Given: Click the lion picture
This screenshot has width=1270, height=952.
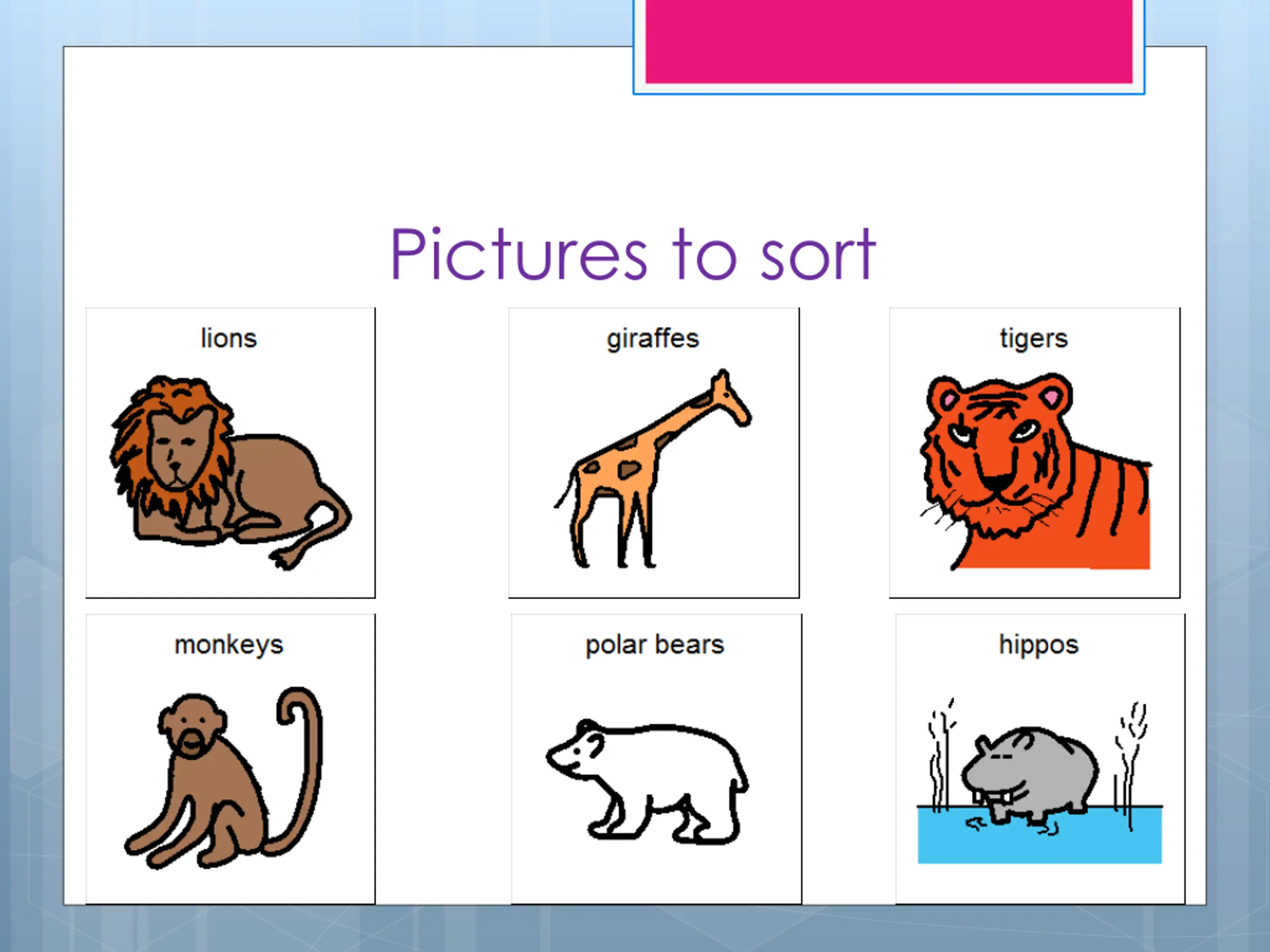Looking at the screenshot, I should click(231, 473).
